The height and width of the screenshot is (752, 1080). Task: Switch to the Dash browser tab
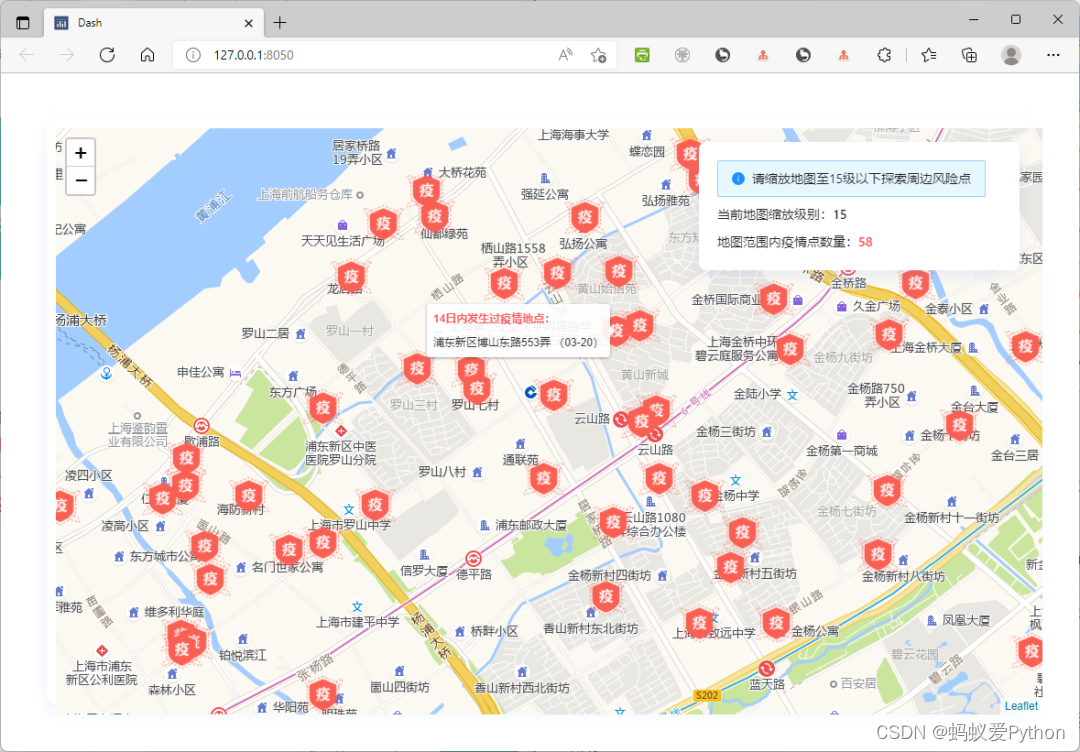pyautogui.click(x=154, y=23)
